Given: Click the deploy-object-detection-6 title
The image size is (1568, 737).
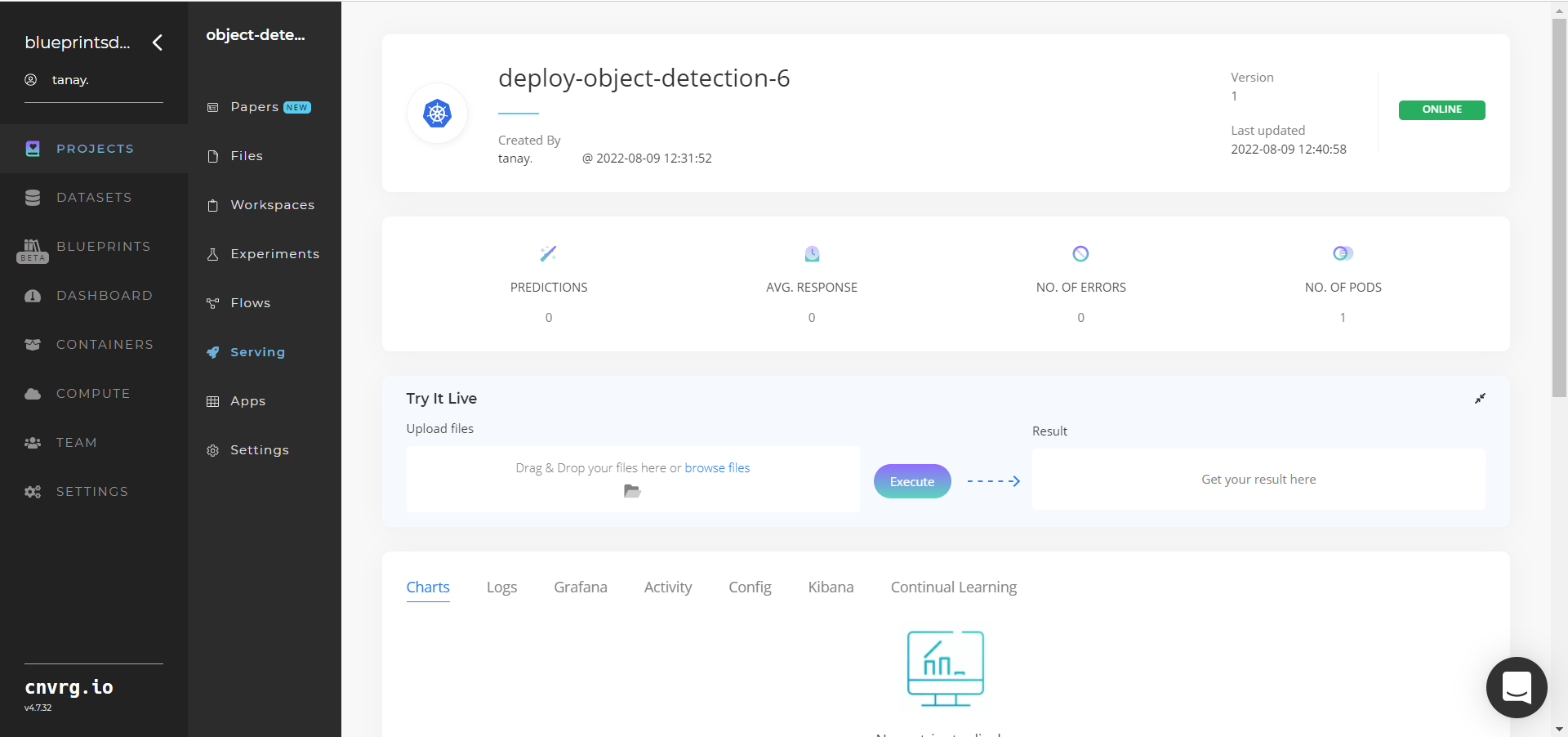Looking at the screenshot, I should click(644, 78).
